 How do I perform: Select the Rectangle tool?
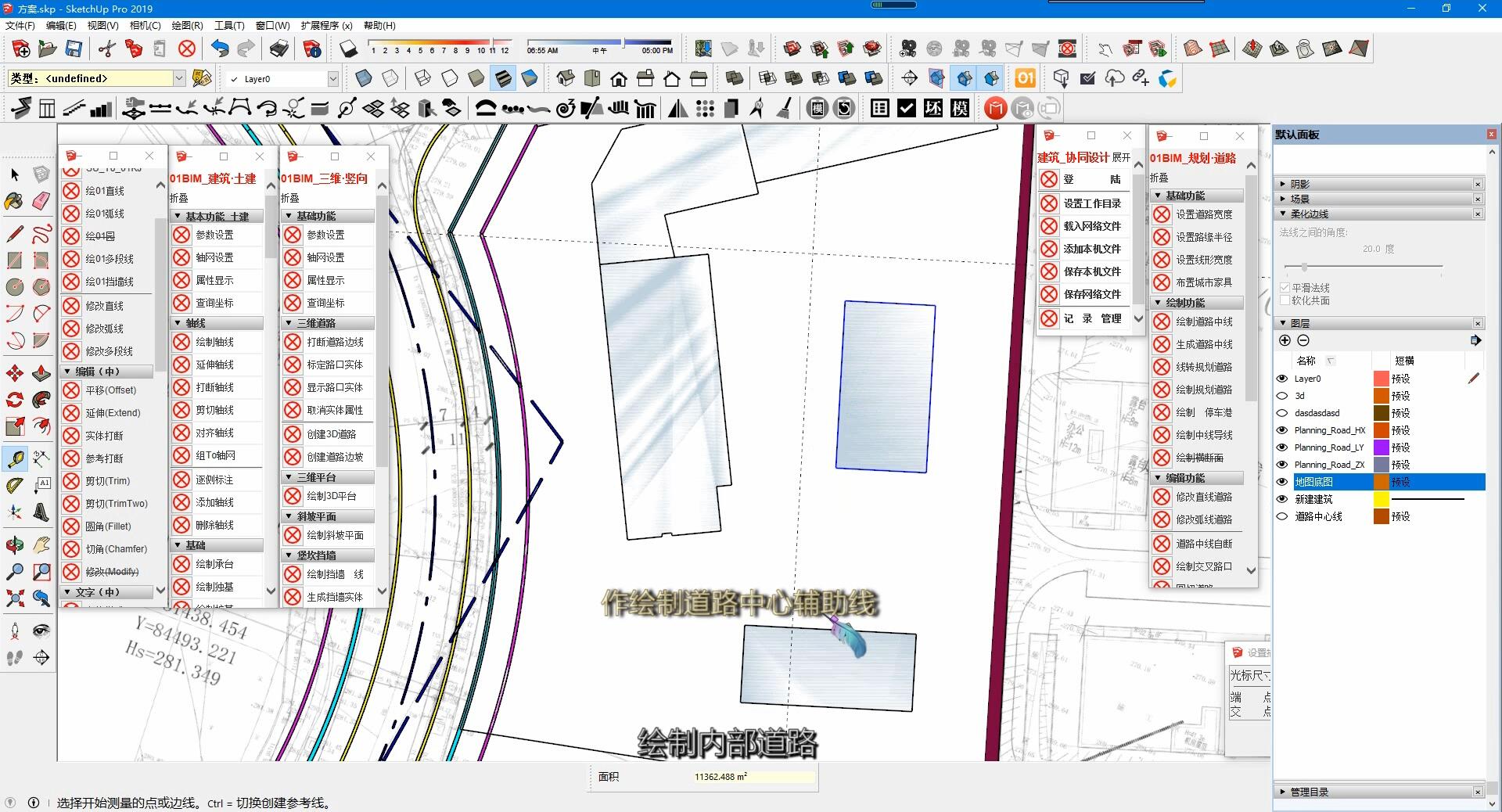click(x=15, y=260)
